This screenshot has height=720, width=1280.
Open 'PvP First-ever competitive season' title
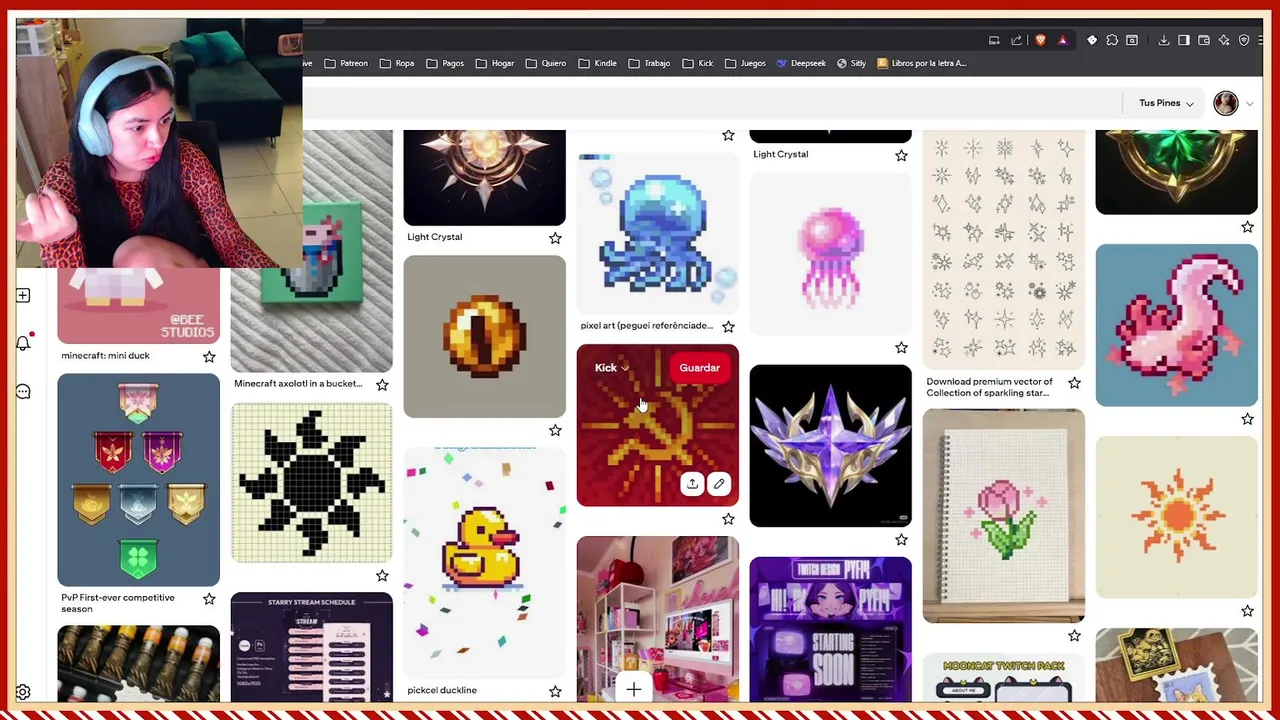[x=118, y=603]
